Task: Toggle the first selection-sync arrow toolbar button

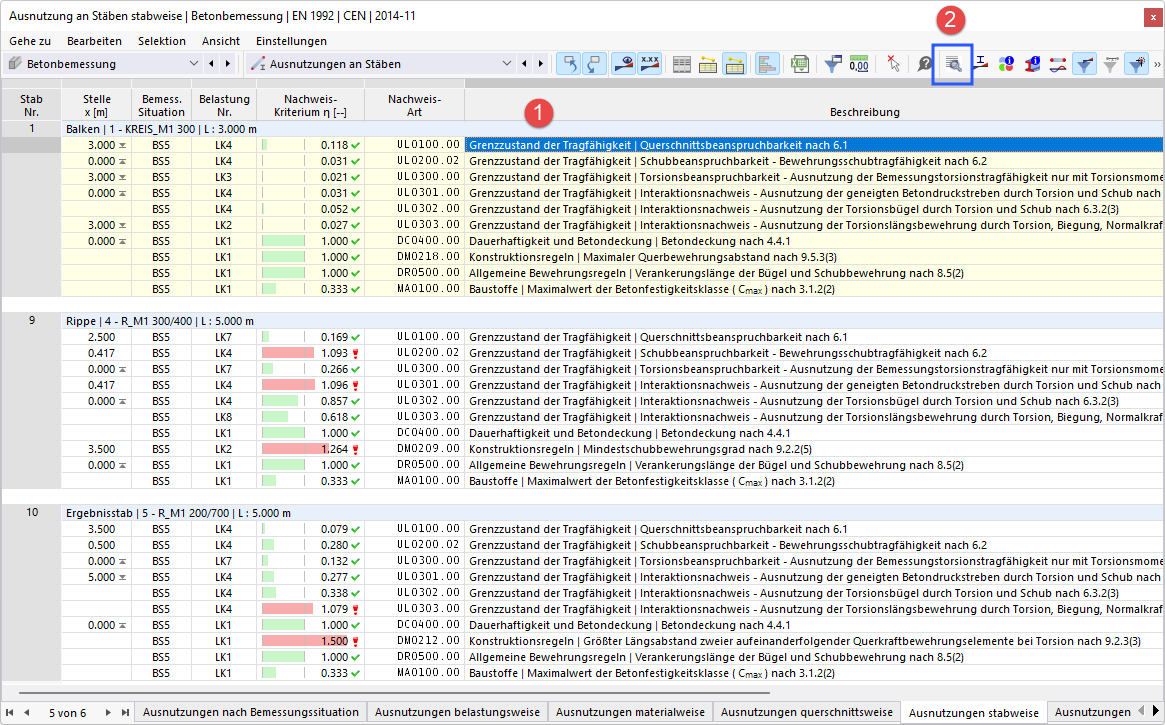Action: (x=569, y=64)
